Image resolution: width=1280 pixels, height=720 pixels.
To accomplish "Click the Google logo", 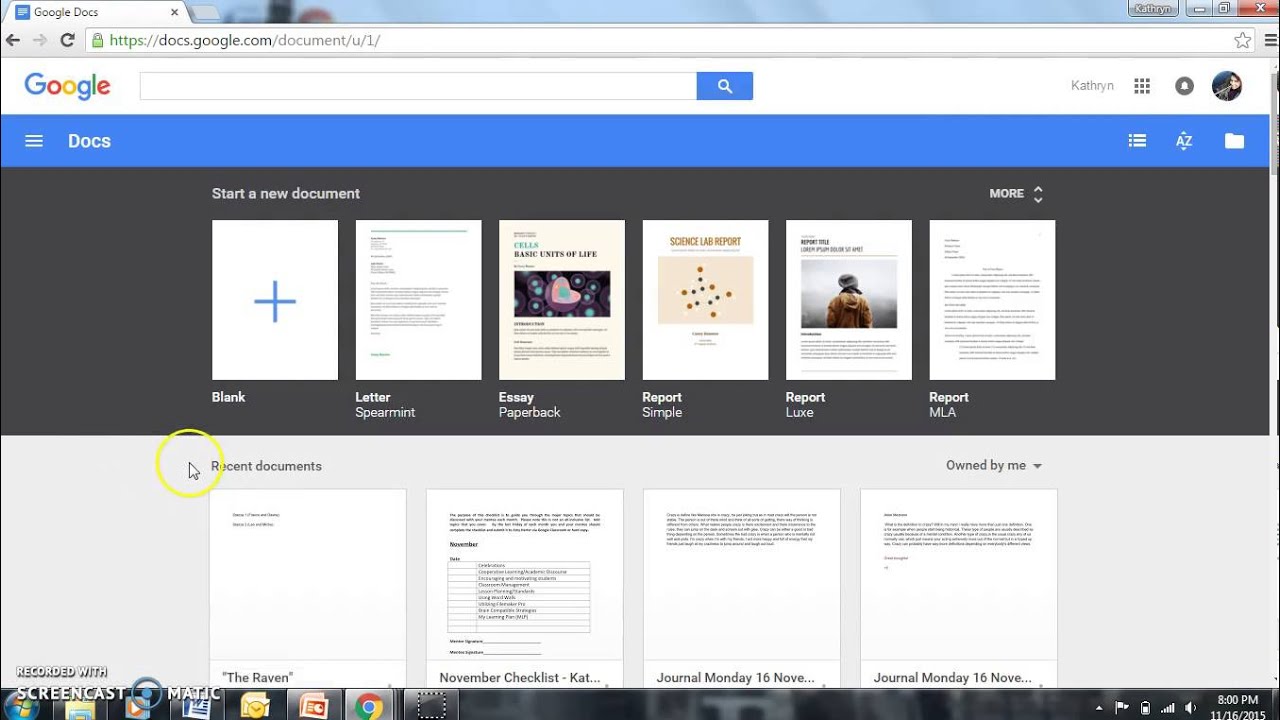I will click(x=67, y=86).
